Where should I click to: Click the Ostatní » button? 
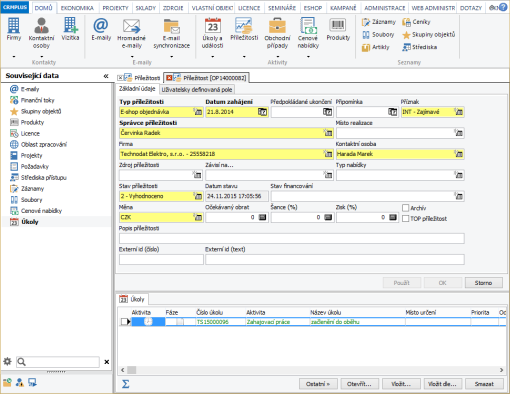click(x=318, y=384)
